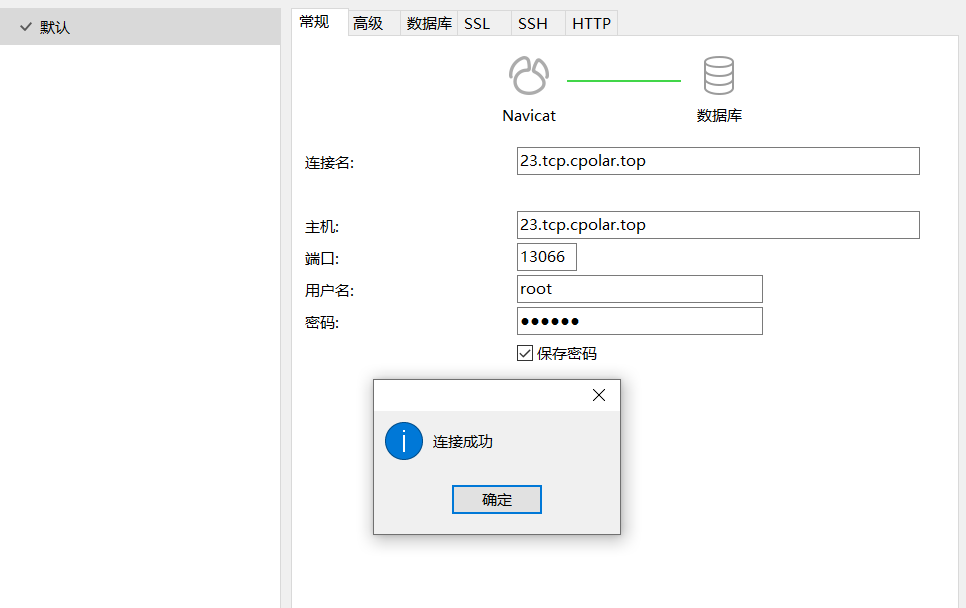This screenshot has height=608, width=966.
Task: Click the 用户名: label
Action: coord(329,291)
